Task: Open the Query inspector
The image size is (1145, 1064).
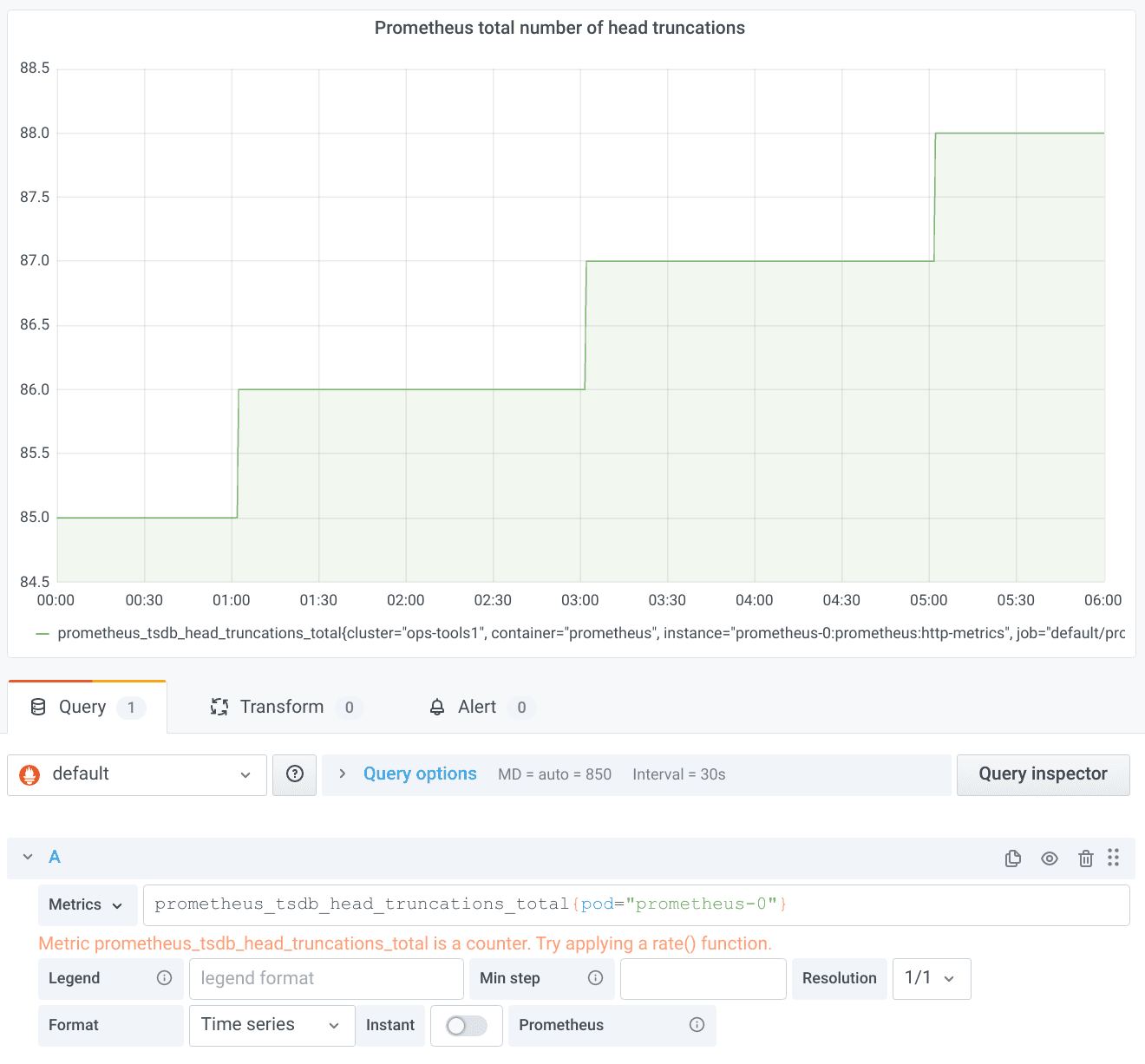Action: 1043,774
